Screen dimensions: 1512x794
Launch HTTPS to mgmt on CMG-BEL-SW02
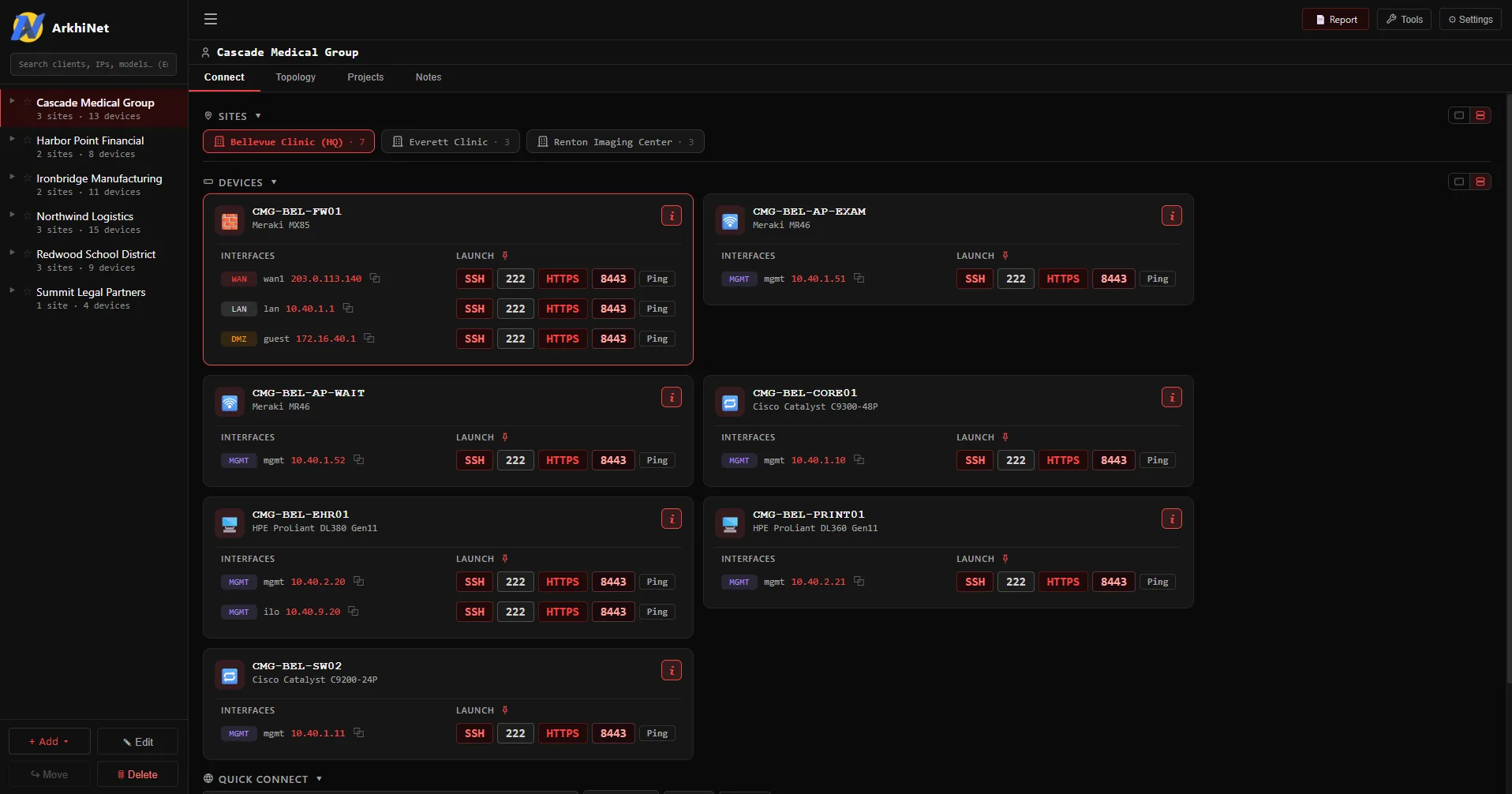(563, 733)
